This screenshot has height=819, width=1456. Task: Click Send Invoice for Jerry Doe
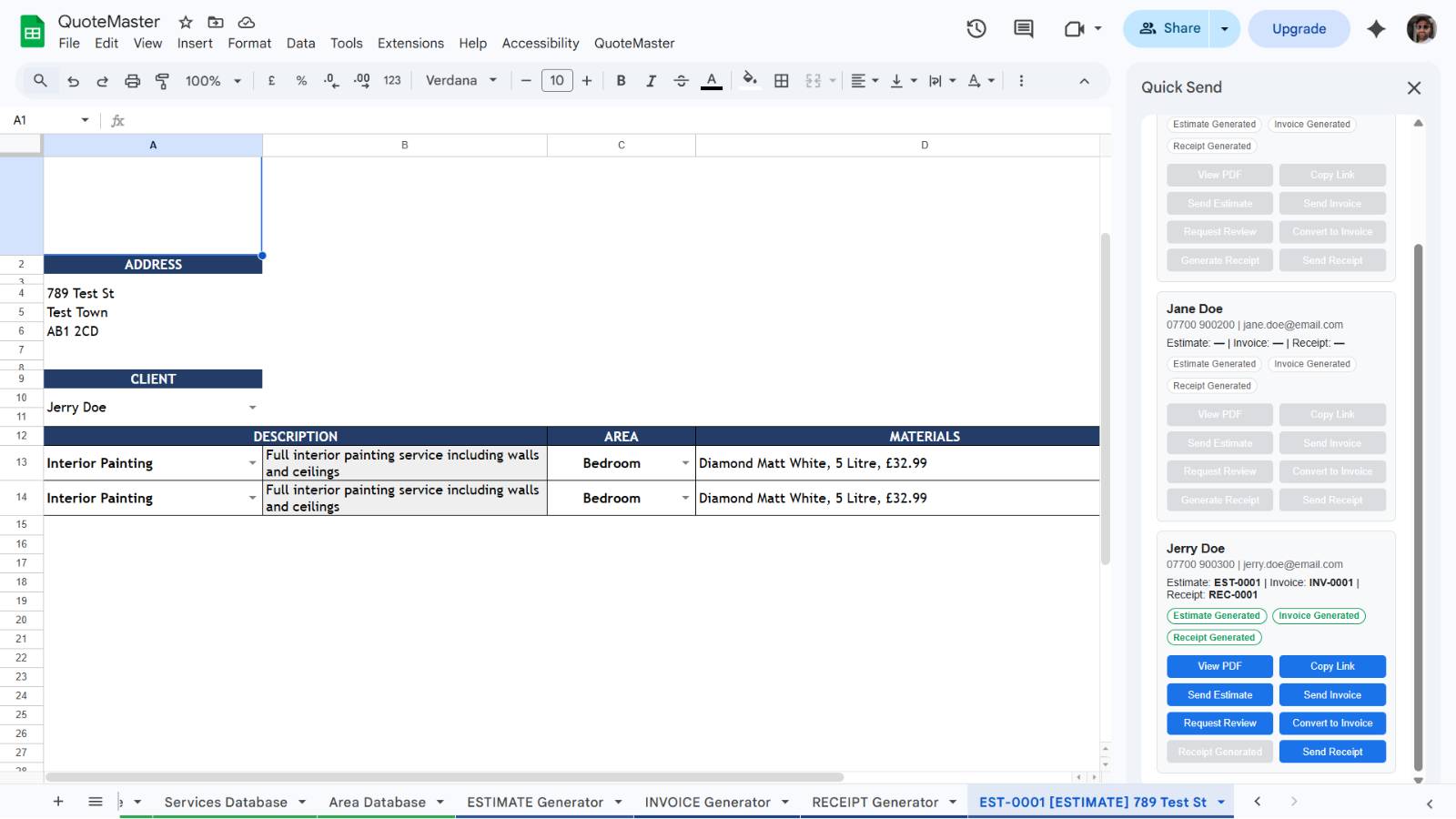pyautogui.click(x=1331, y=695)
